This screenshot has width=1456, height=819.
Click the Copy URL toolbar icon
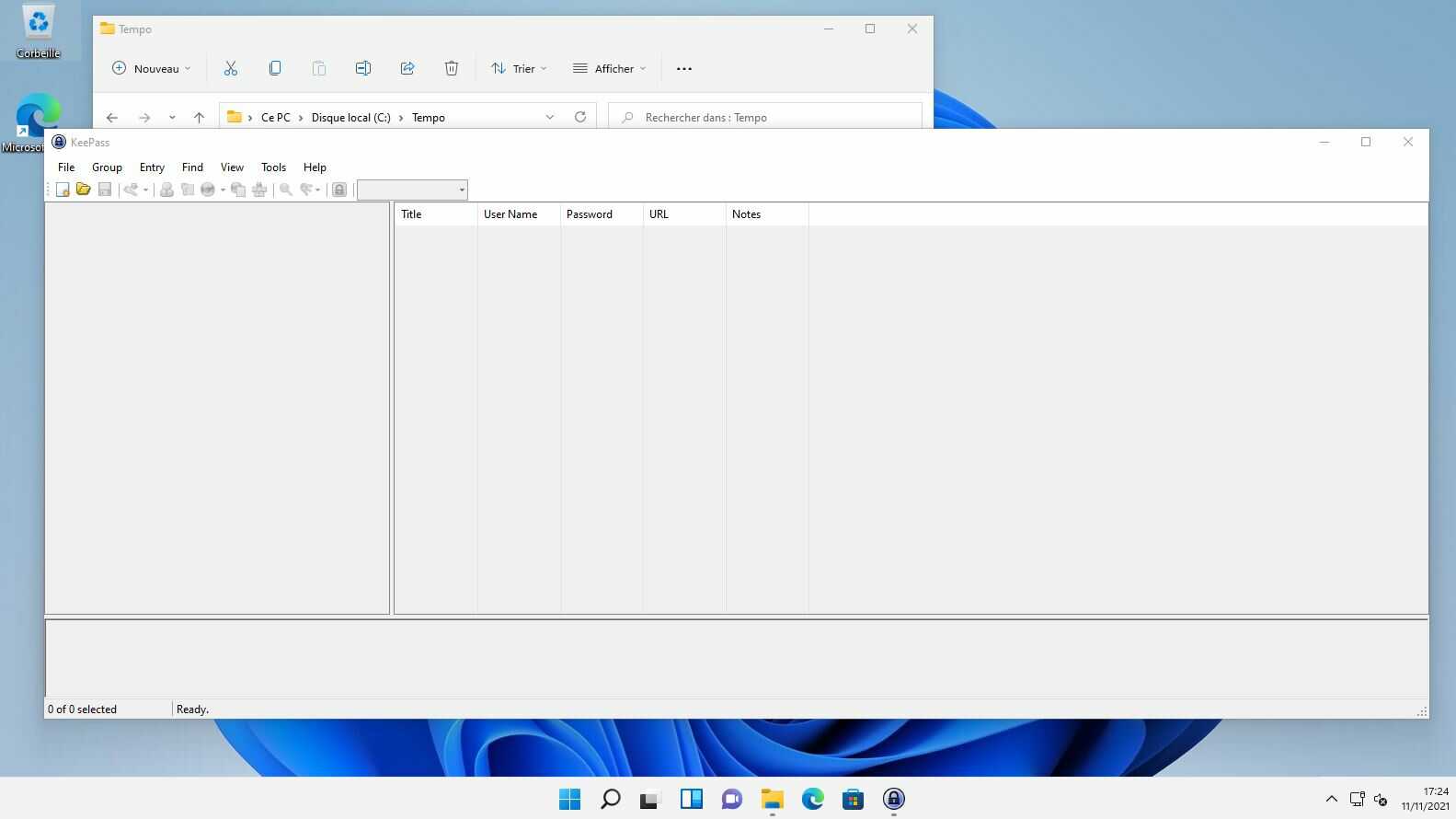(238, 190)
